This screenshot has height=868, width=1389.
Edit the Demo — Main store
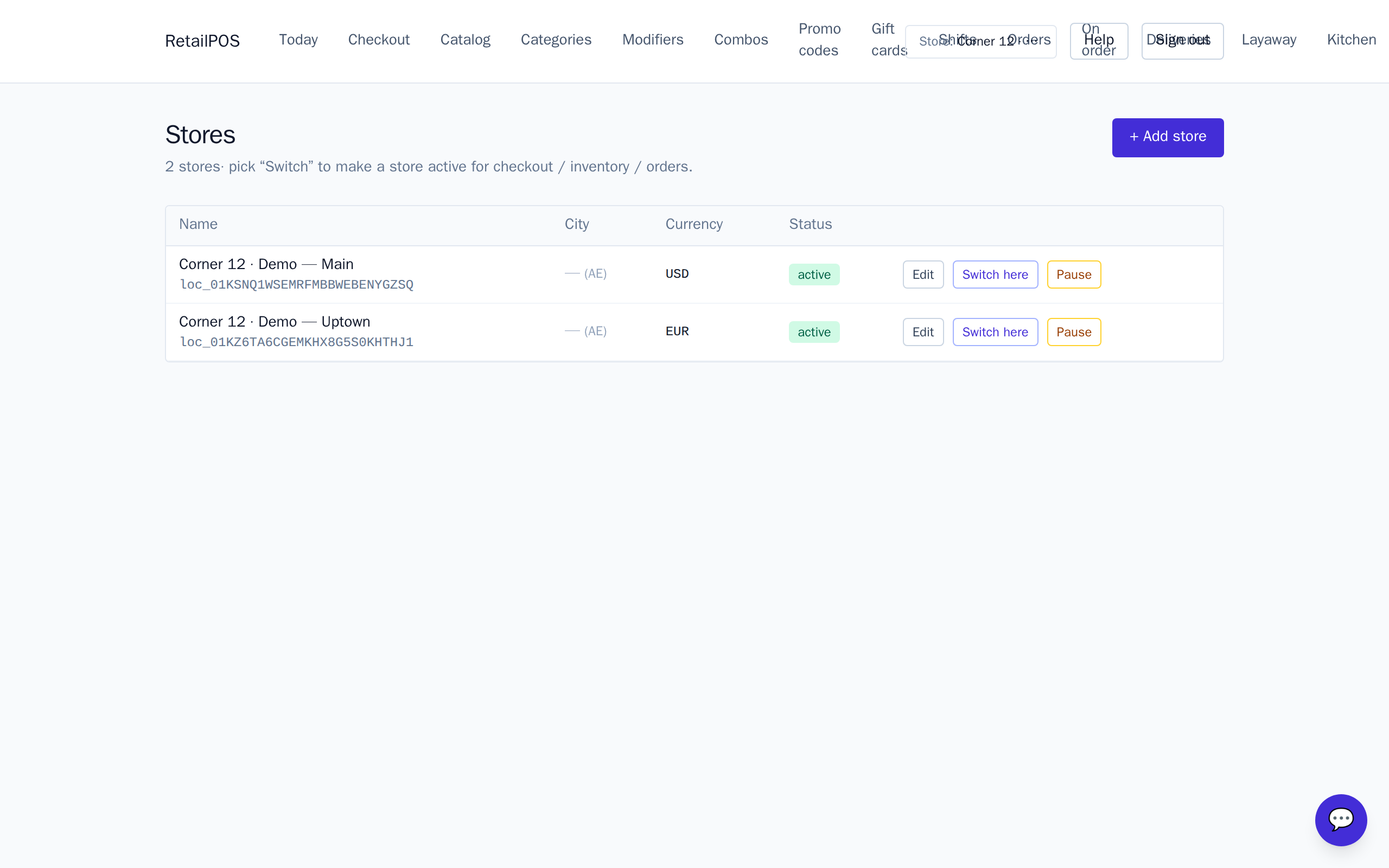tap(923, 275)
